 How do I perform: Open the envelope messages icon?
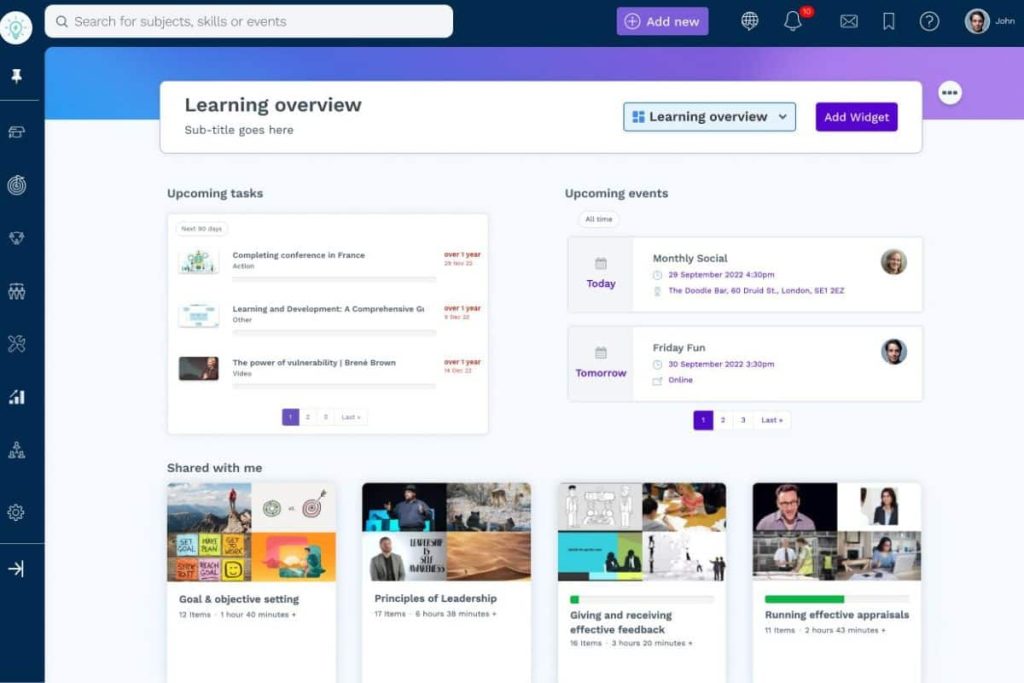pos(849,22)
